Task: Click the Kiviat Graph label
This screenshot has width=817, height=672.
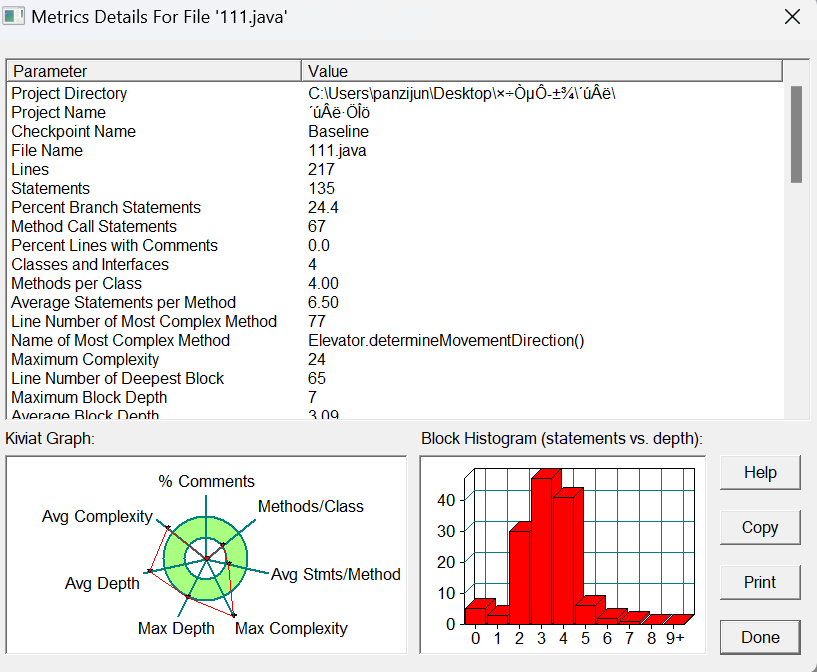Action: point(50,439)
